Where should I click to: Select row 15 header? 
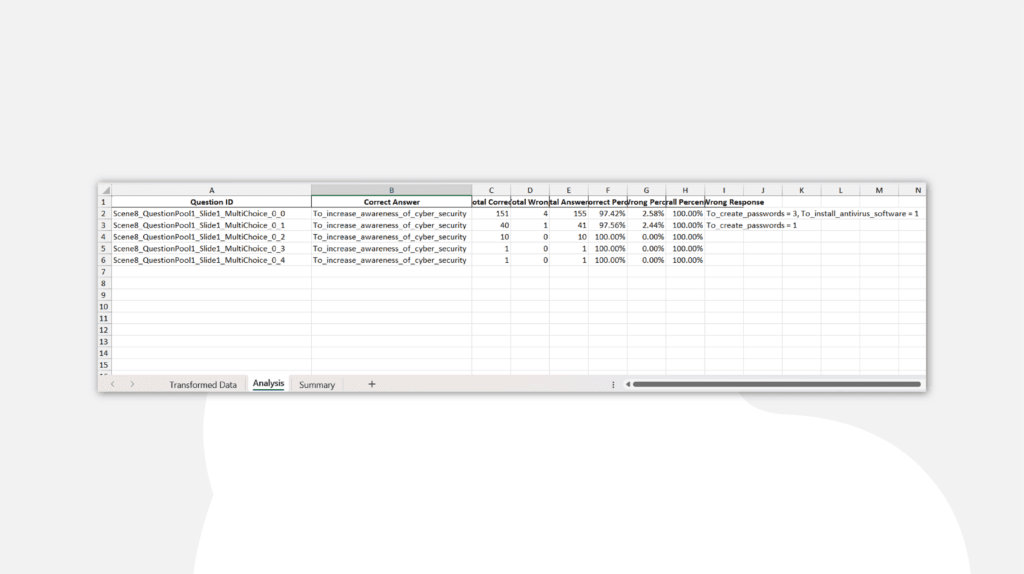click(x=103, y=365)
